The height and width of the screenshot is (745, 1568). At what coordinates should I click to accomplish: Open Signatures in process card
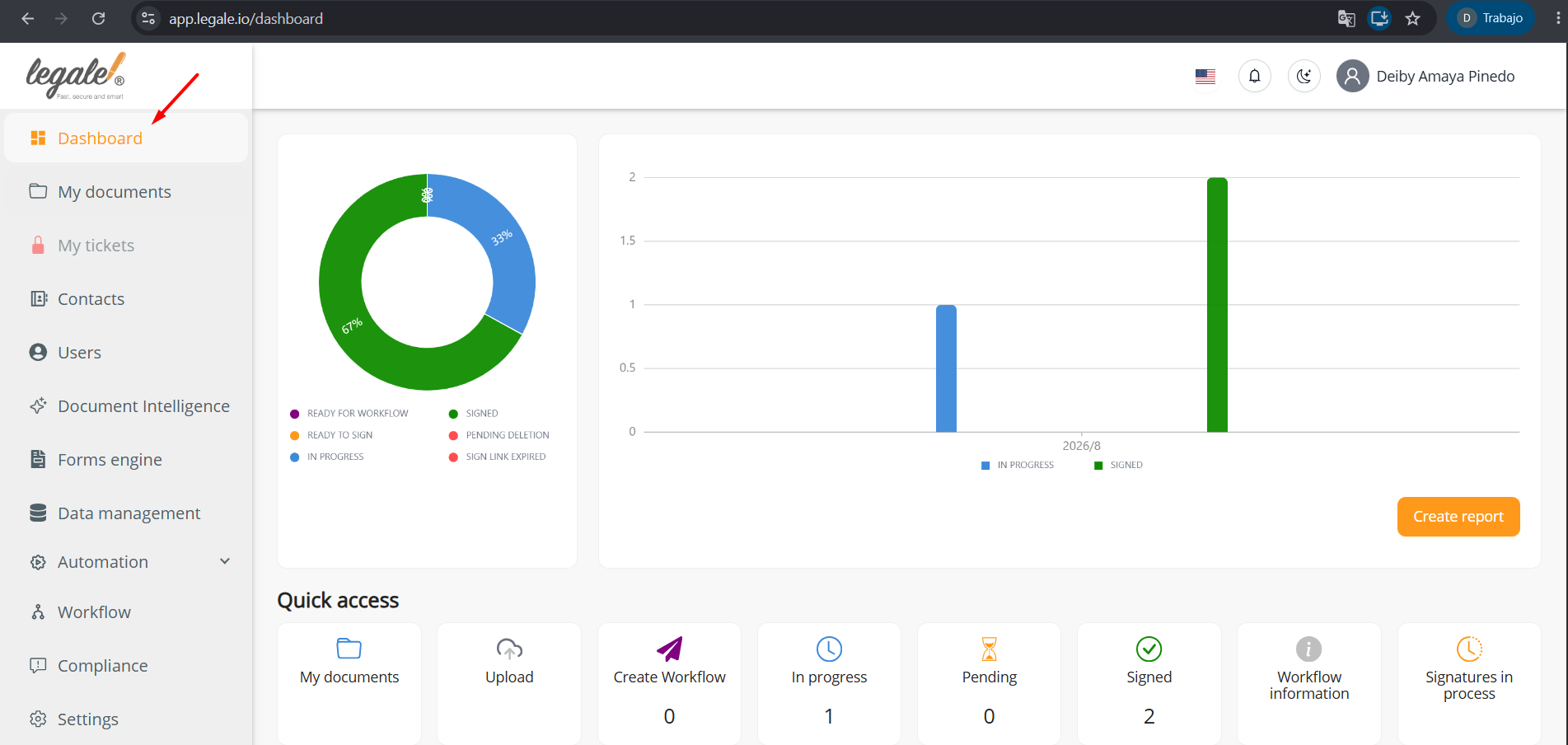pyautogui.click(x=1468, y=684)
